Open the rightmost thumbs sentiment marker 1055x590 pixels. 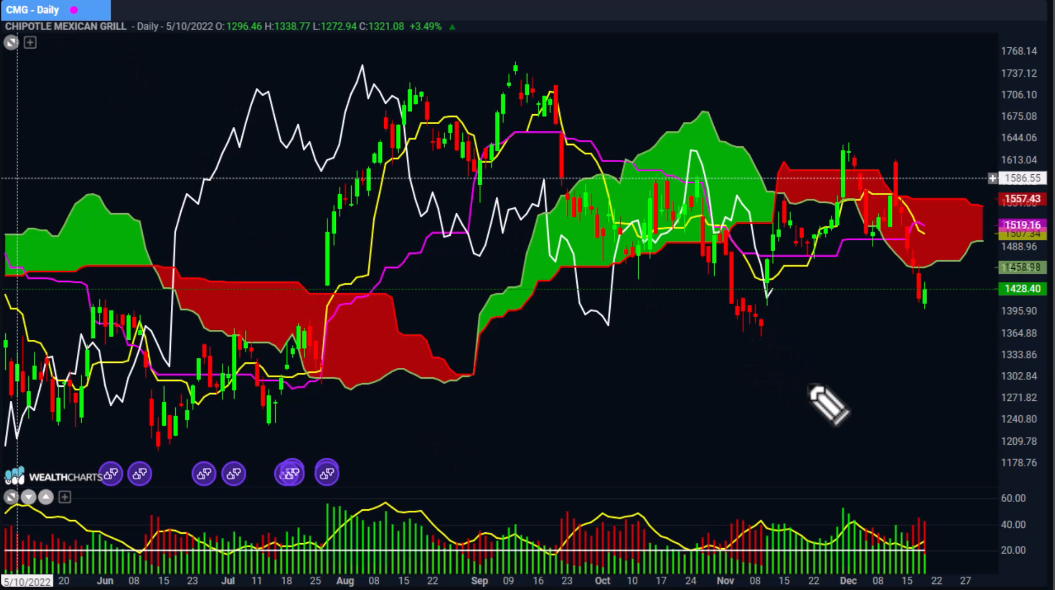click(x=327, y=474)
